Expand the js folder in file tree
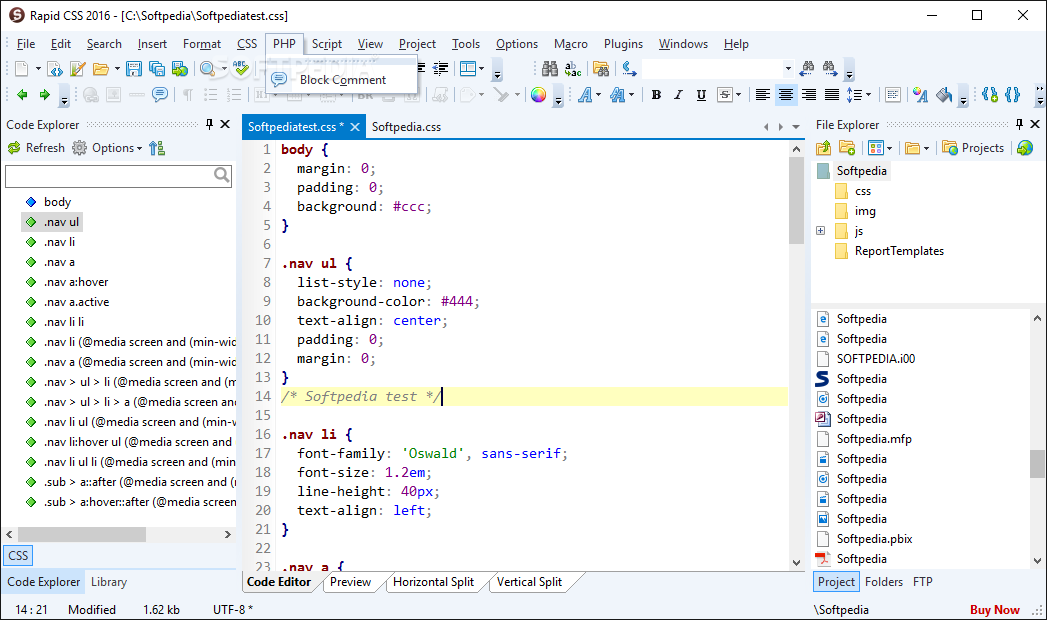 [821, 231]
